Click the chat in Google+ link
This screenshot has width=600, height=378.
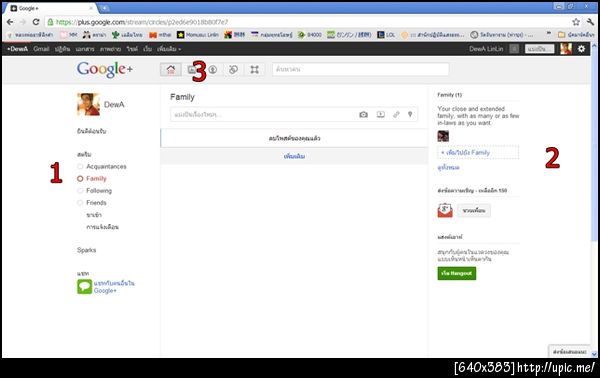point(114,287)
